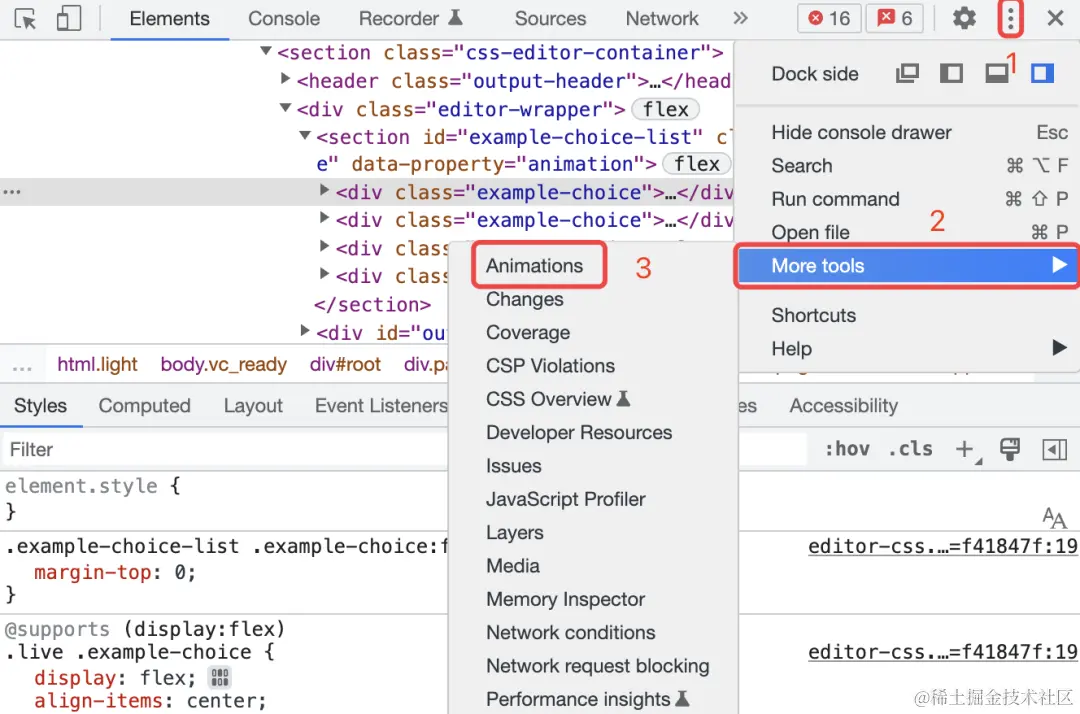Screen dimensions: 1080x714
Task: Expand the highlighted example-choice div
Action: click(x=324, y=190)
